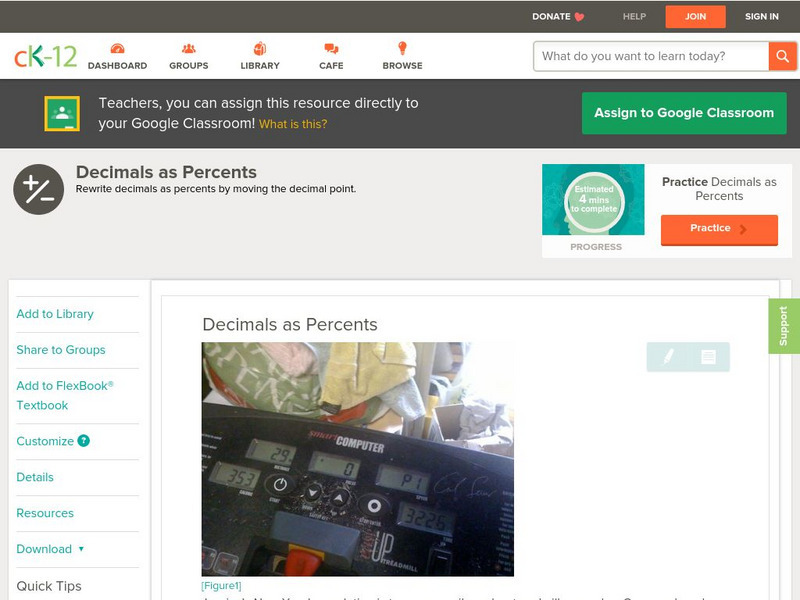The width and height of the screenshot is (800, 600).
Task: Click the treadmill computer figure image
Action: 358,459
